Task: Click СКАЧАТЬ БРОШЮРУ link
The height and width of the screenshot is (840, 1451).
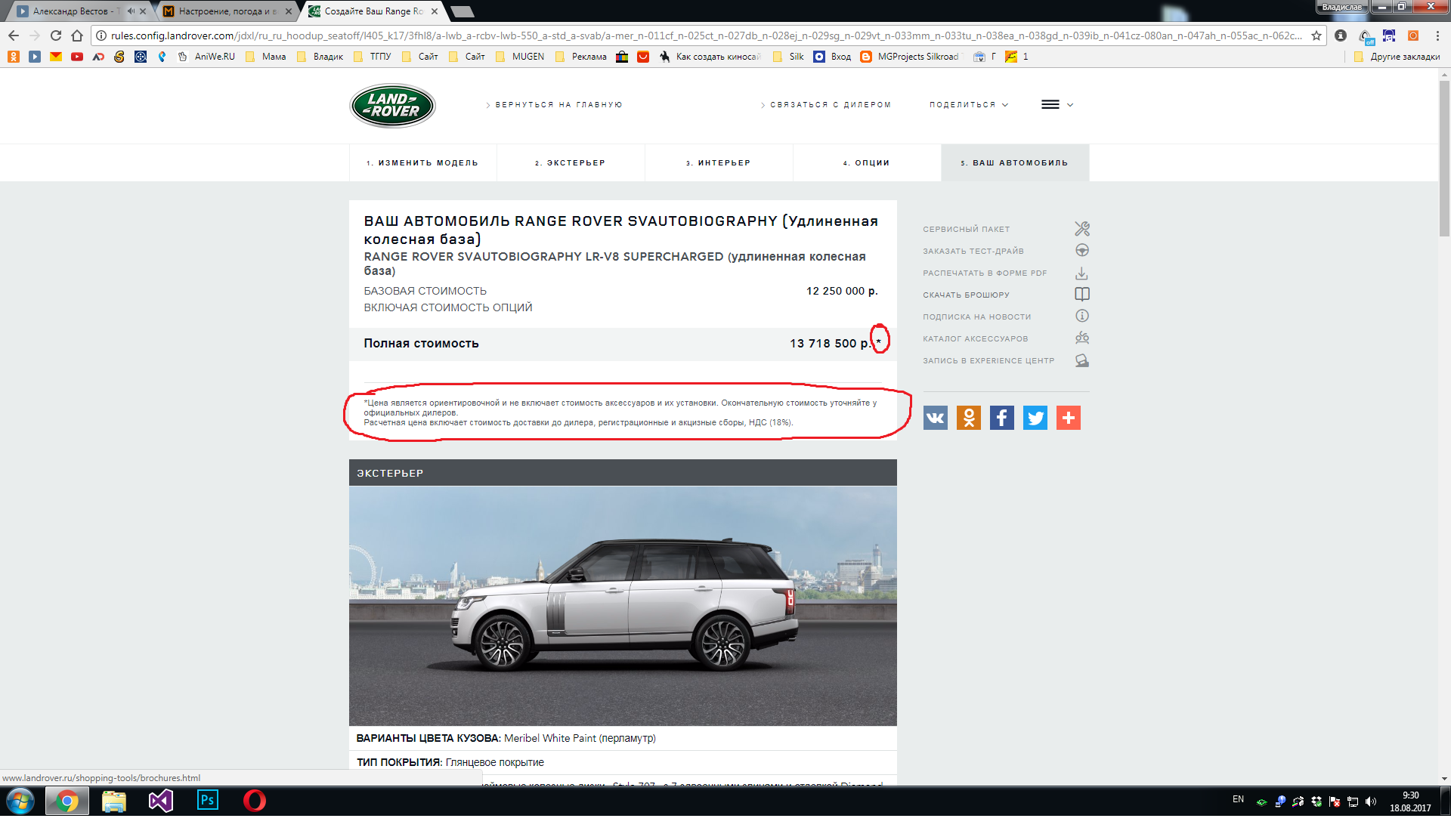Action: tap(966, 295)
